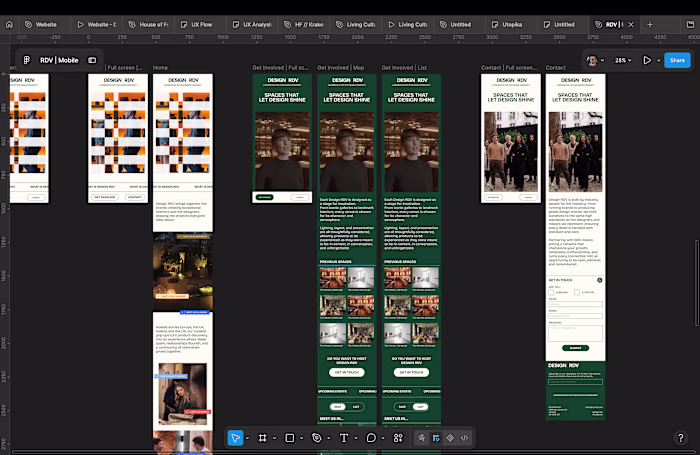Check the brand checkbox in Contact form
Image resolution: width=700 pixels, height=455 pixels.
point(551,292)
